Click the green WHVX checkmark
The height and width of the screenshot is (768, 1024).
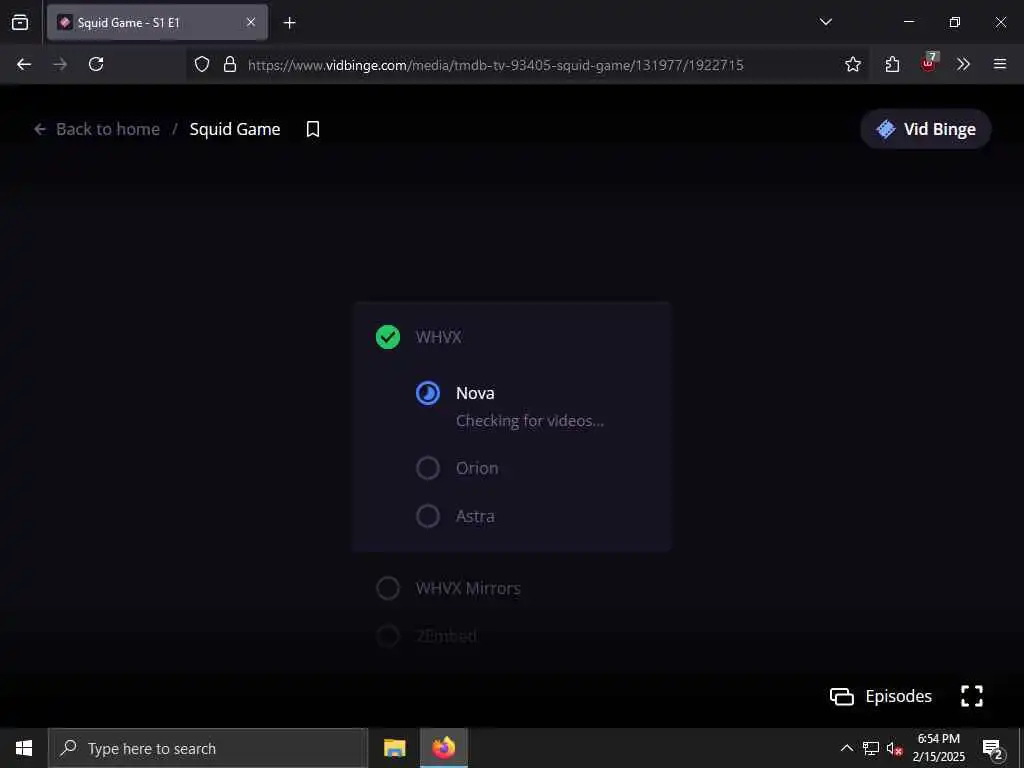(388, 337)
